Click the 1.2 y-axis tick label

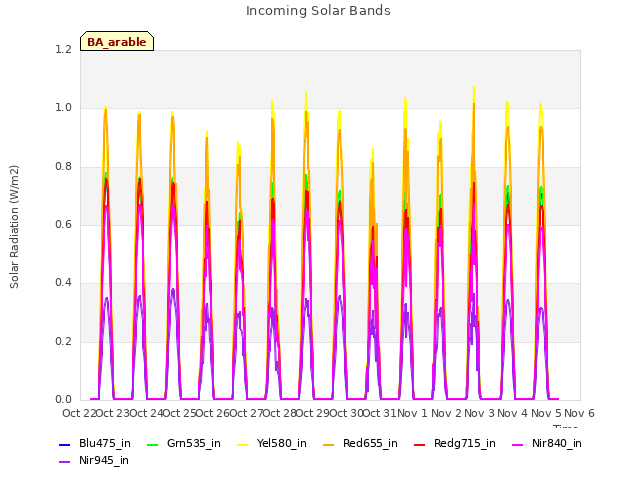click(63, 49)
